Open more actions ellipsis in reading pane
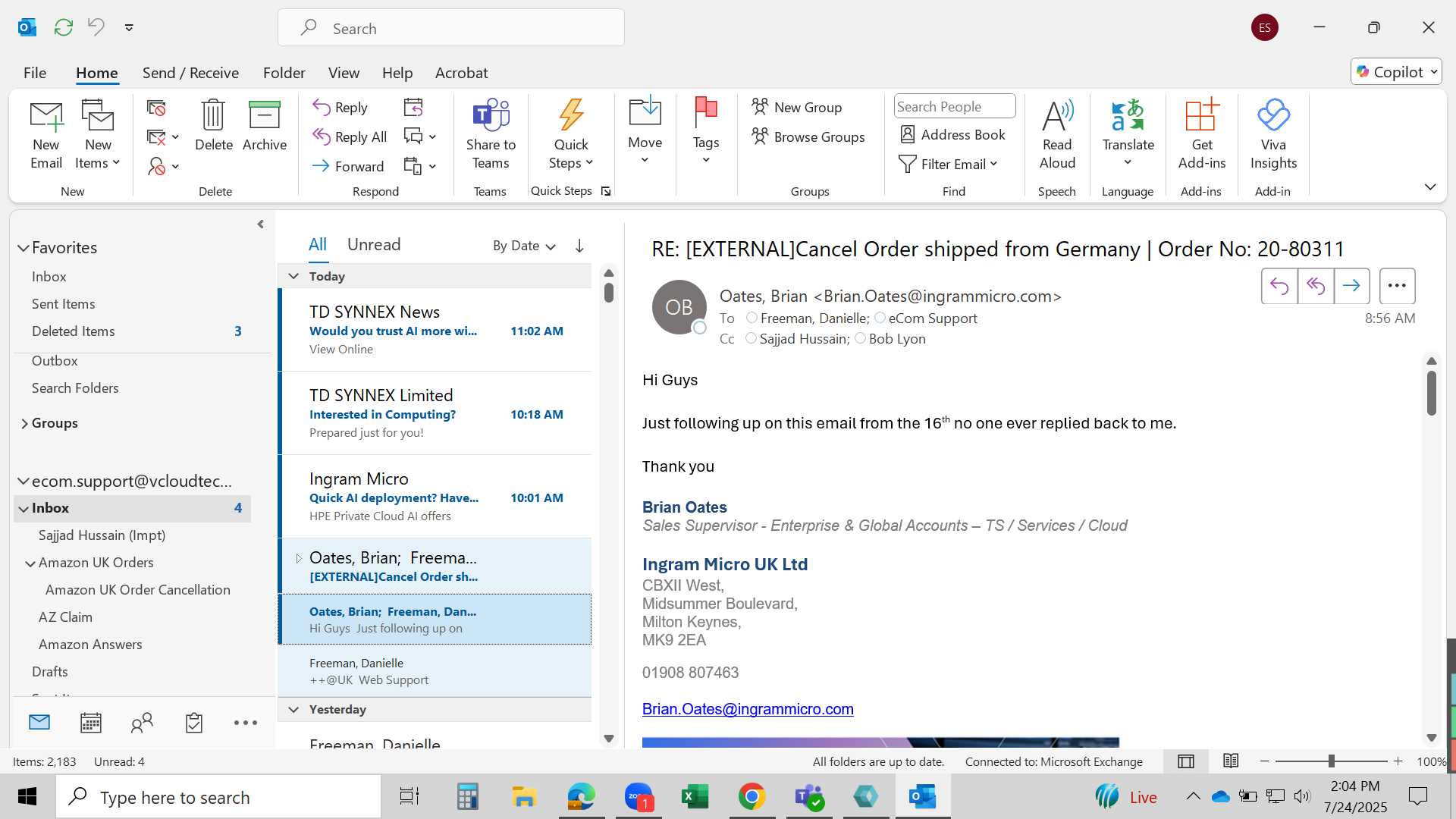 coord(1397,286)
